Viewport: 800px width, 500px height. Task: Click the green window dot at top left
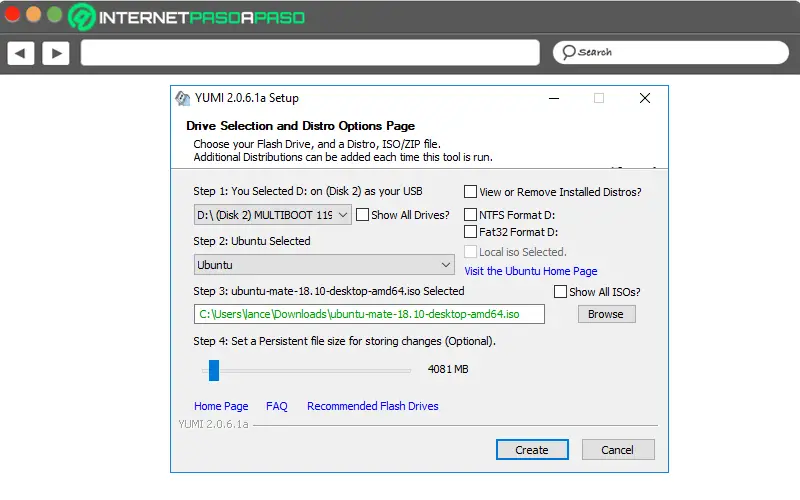[x=55, y=15]
